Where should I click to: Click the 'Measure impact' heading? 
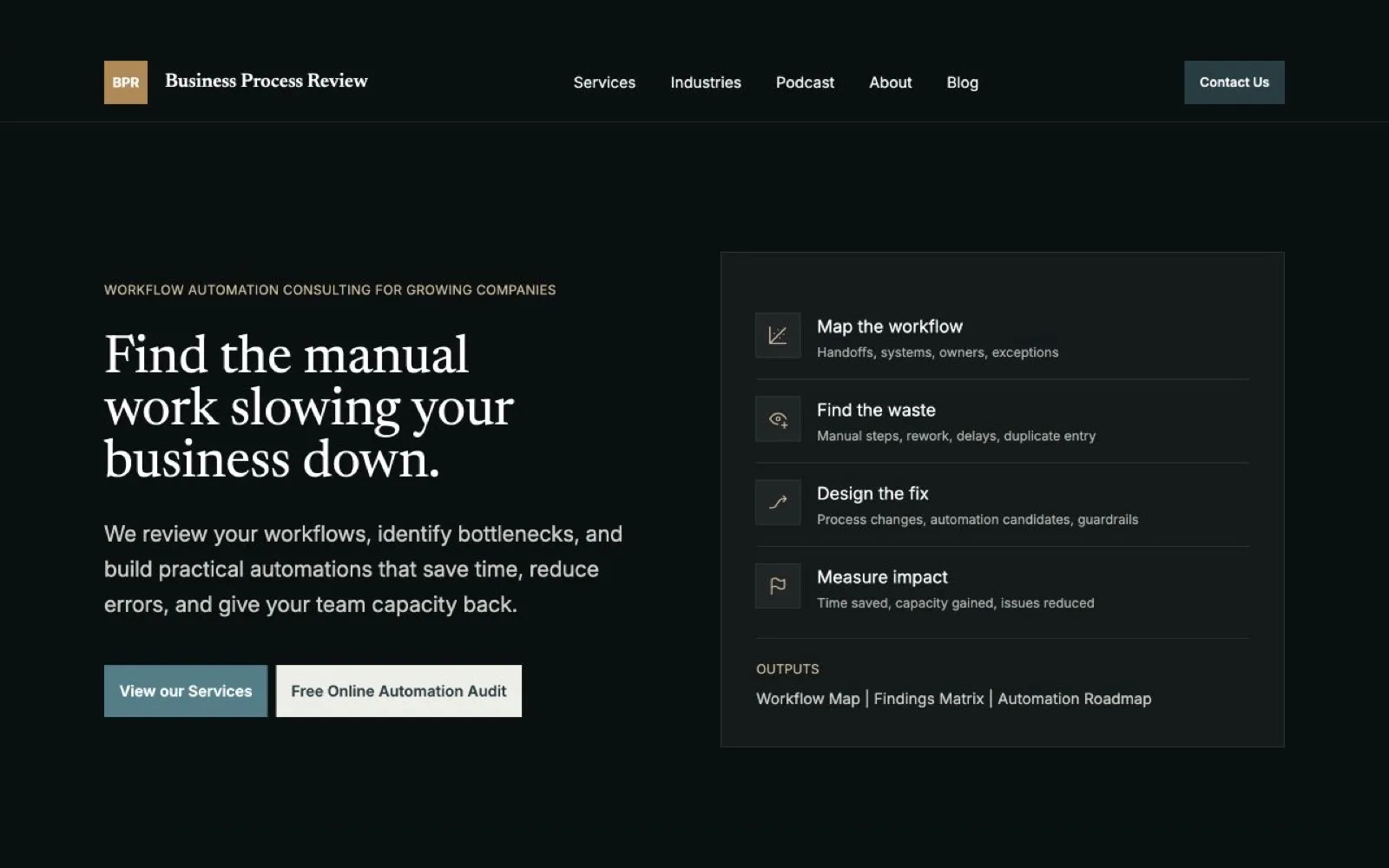point(882,577)
